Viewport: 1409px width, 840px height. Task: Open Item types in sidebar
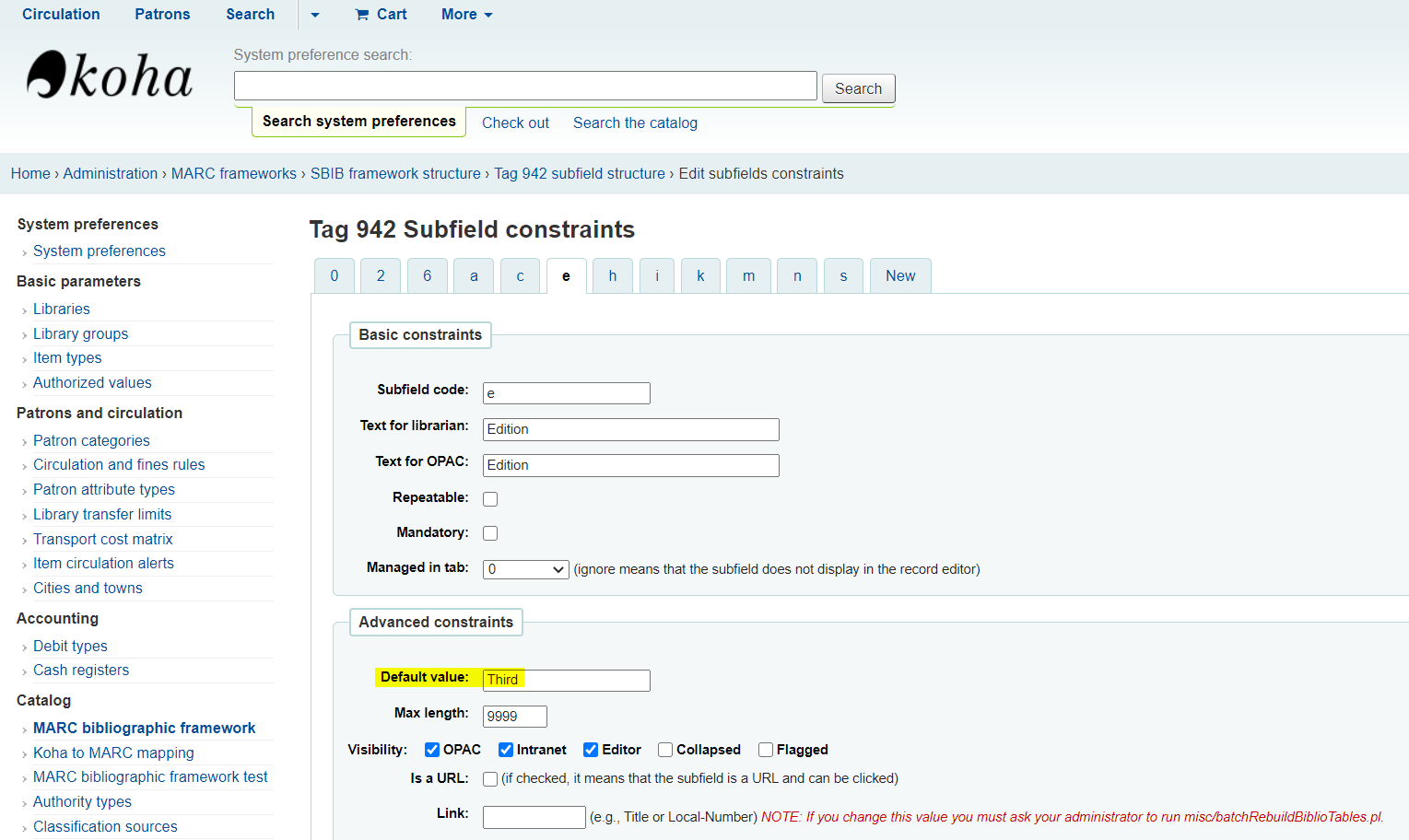(67, 357)
